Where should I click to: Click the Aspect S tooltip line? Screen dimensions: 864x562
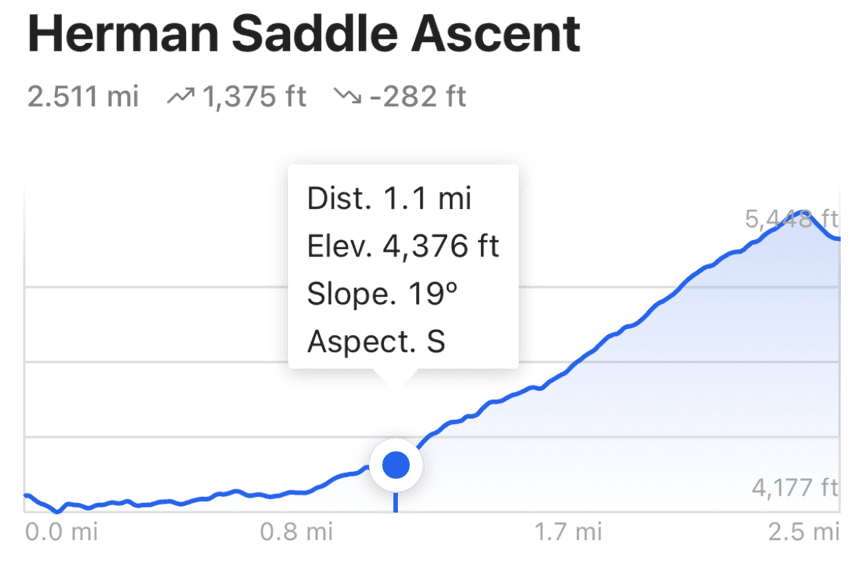[375, 341]
